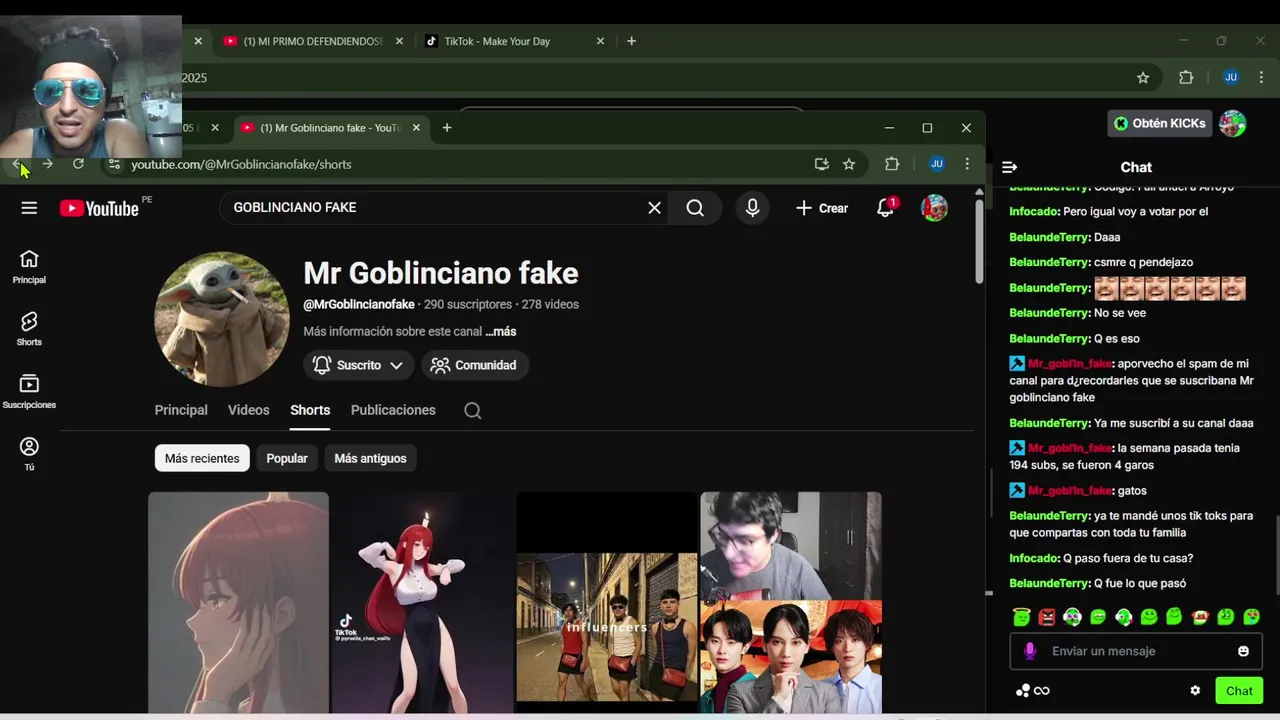Screen dimensions: 1280x720
Task: Close the TikTok browser tab
Action: point(600,41)
